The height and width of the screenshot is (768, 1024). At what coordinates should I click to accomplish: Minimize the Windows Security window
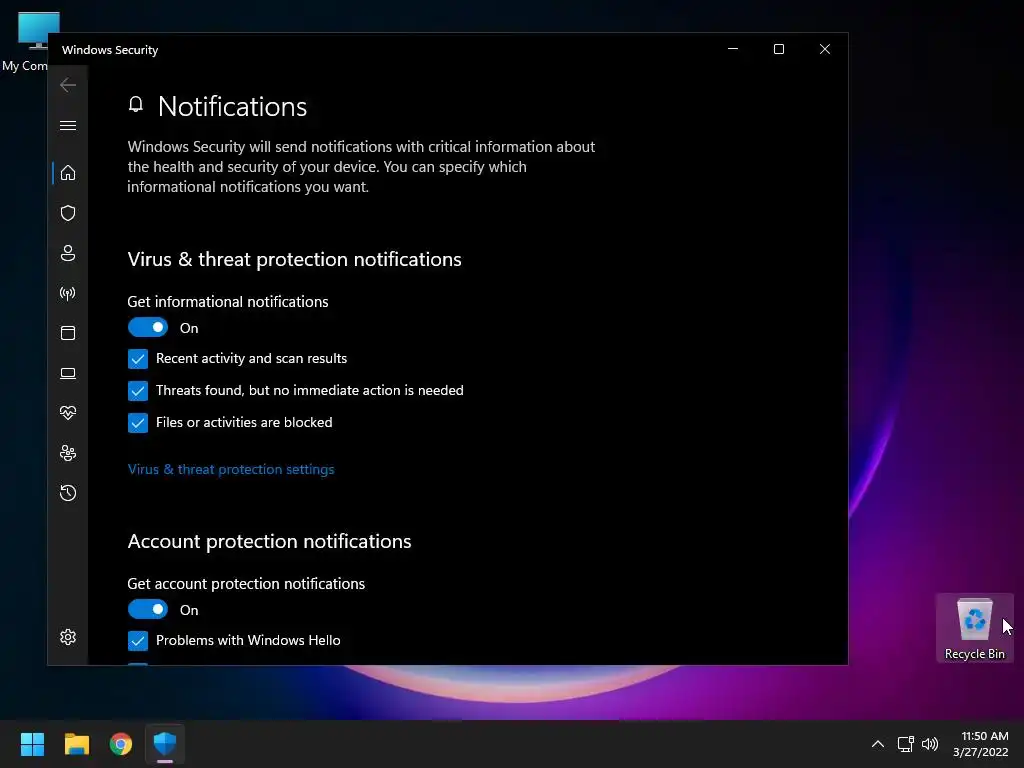733,49
